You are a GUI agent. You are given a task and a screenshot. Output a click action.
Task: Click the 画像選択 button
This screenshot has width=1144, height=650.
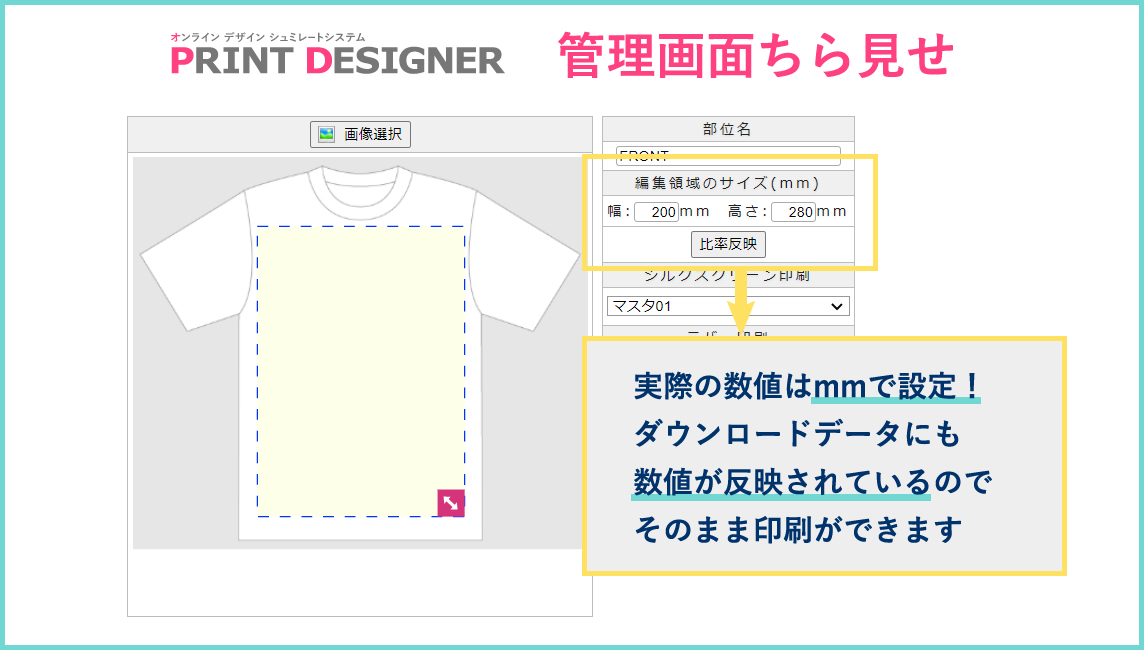coord(360,134)
